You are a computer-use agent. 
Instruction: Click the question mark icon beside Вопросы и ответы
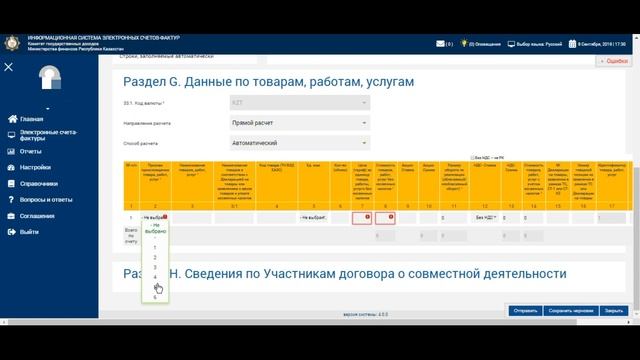coord(11,200)
